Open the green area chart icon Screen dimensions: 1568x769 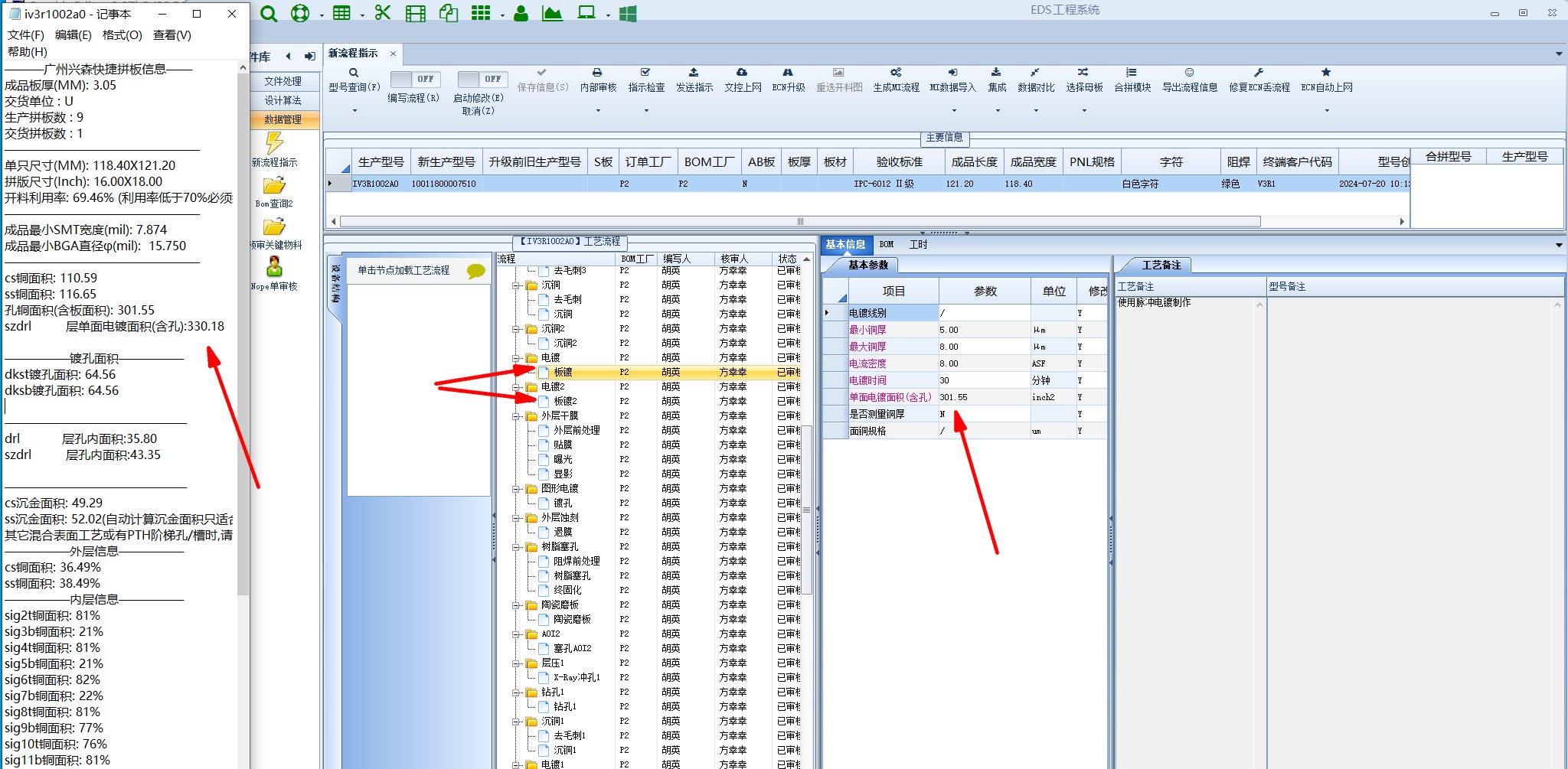[x=552, y=13]
